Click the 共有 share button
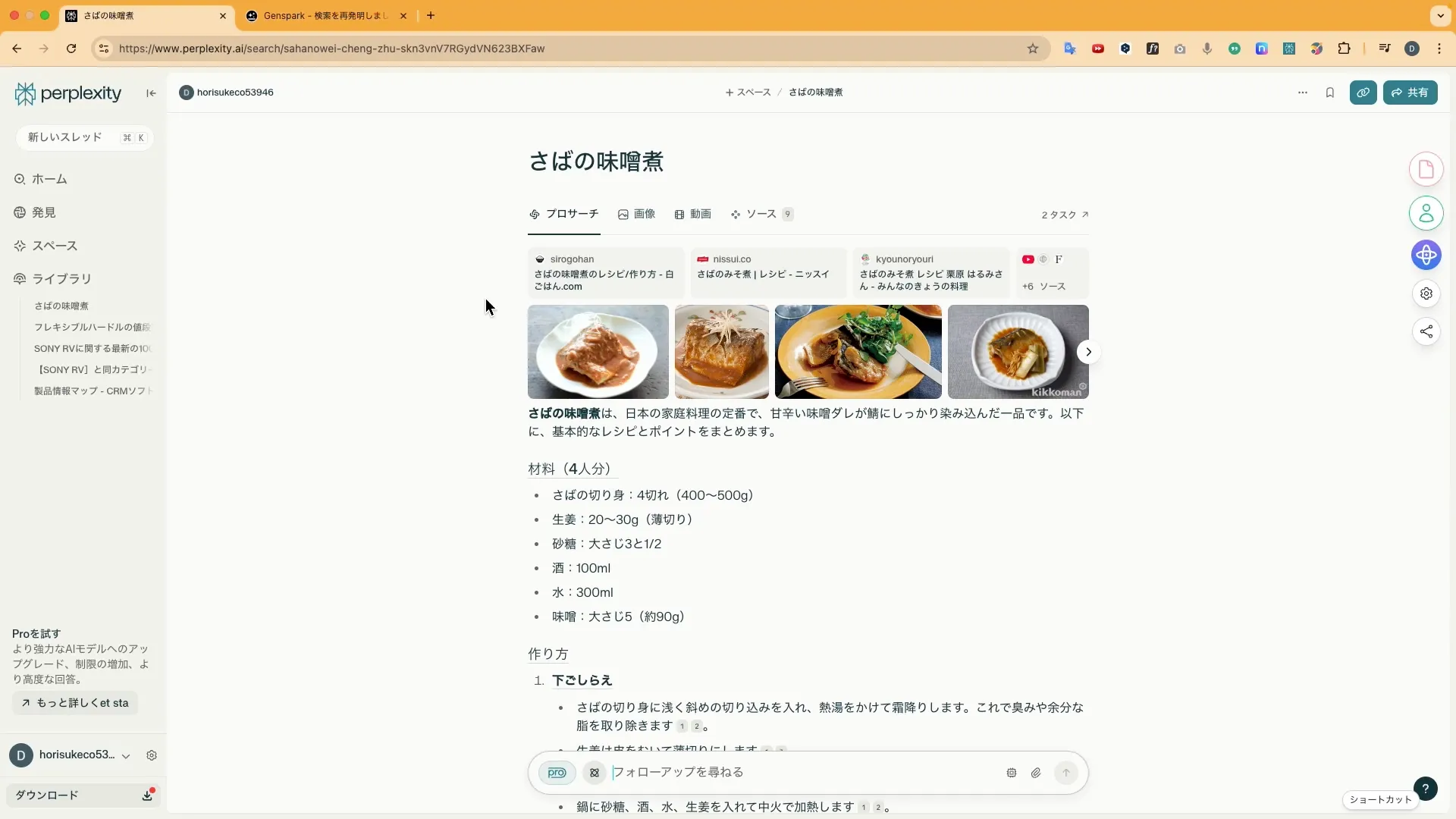 [1411, 93]
